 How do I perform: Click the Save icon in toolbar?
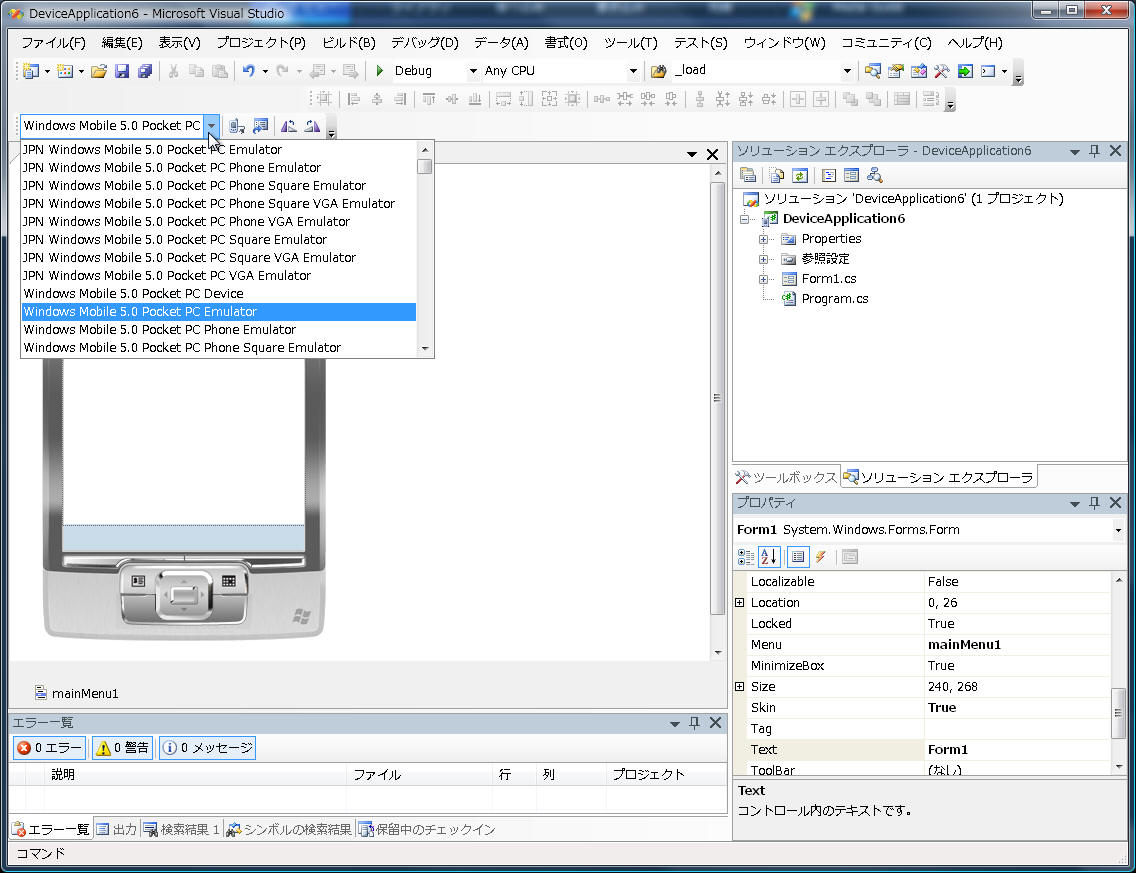click(x=122, y=71)
